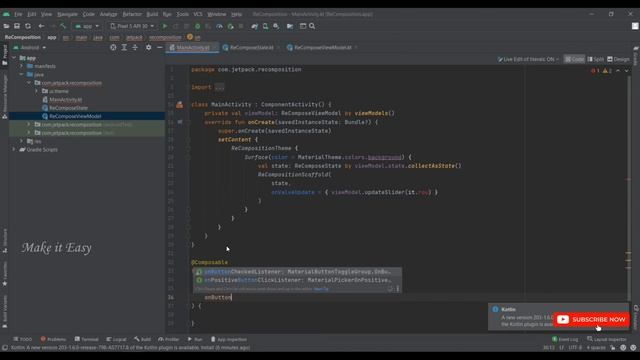Switch to ReComposeViewModel.kt editor tab
The image size is (640, 360).
point(322,48)
